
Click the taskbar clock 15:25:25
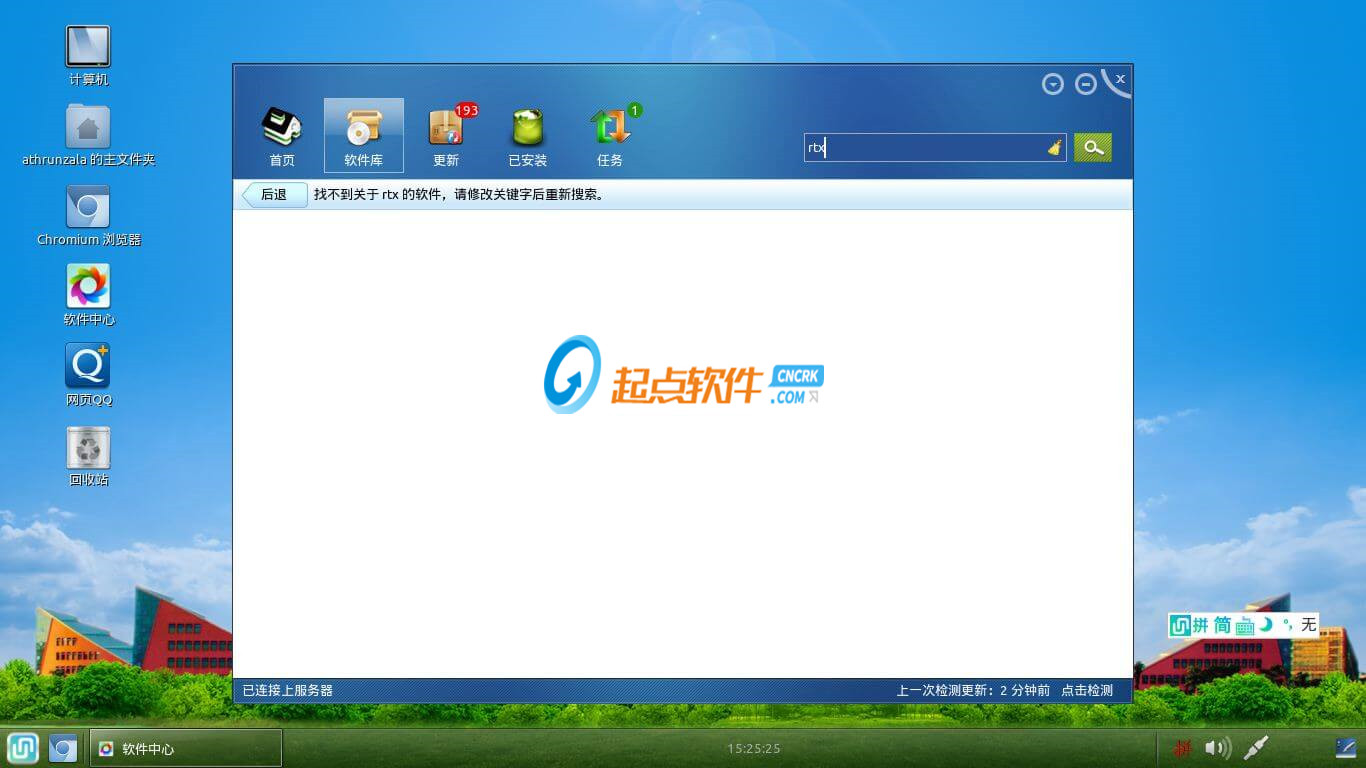[x=754, y=748]
